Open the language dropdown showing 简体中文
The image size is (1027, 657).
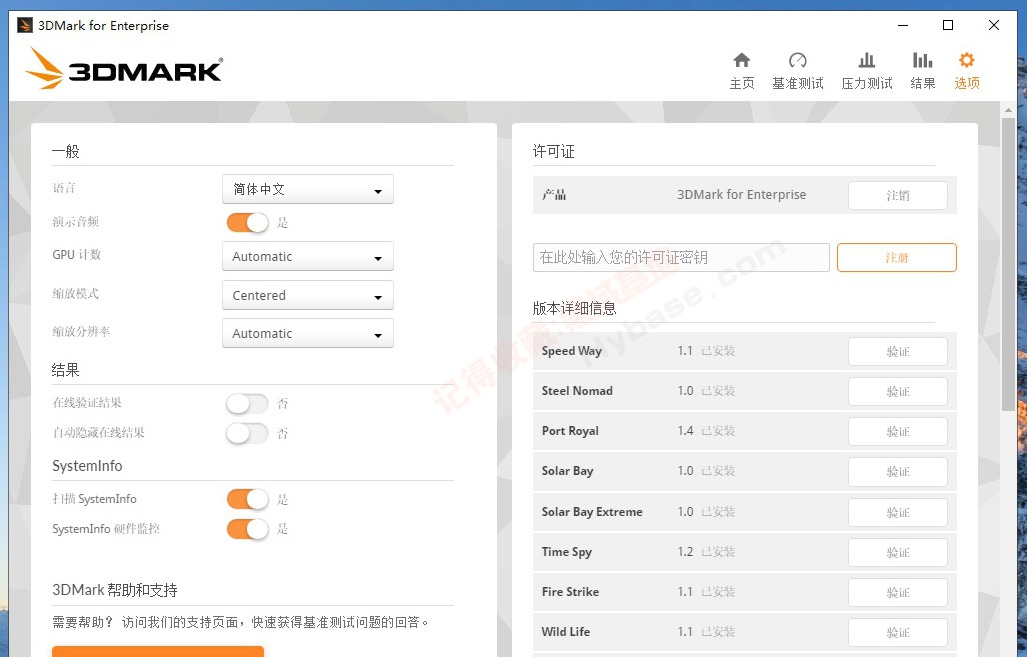(307, 189)
